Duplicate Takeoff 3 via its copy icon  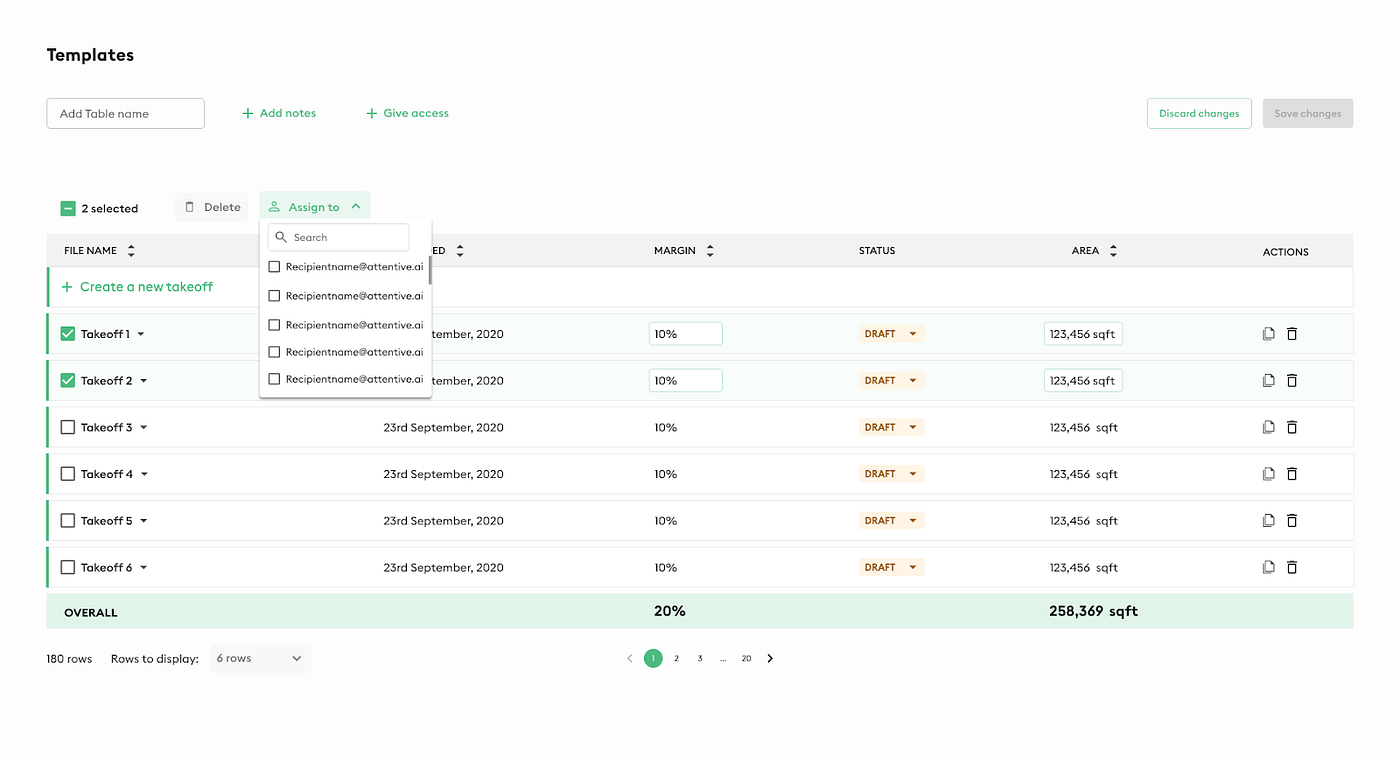[1268, 427]
